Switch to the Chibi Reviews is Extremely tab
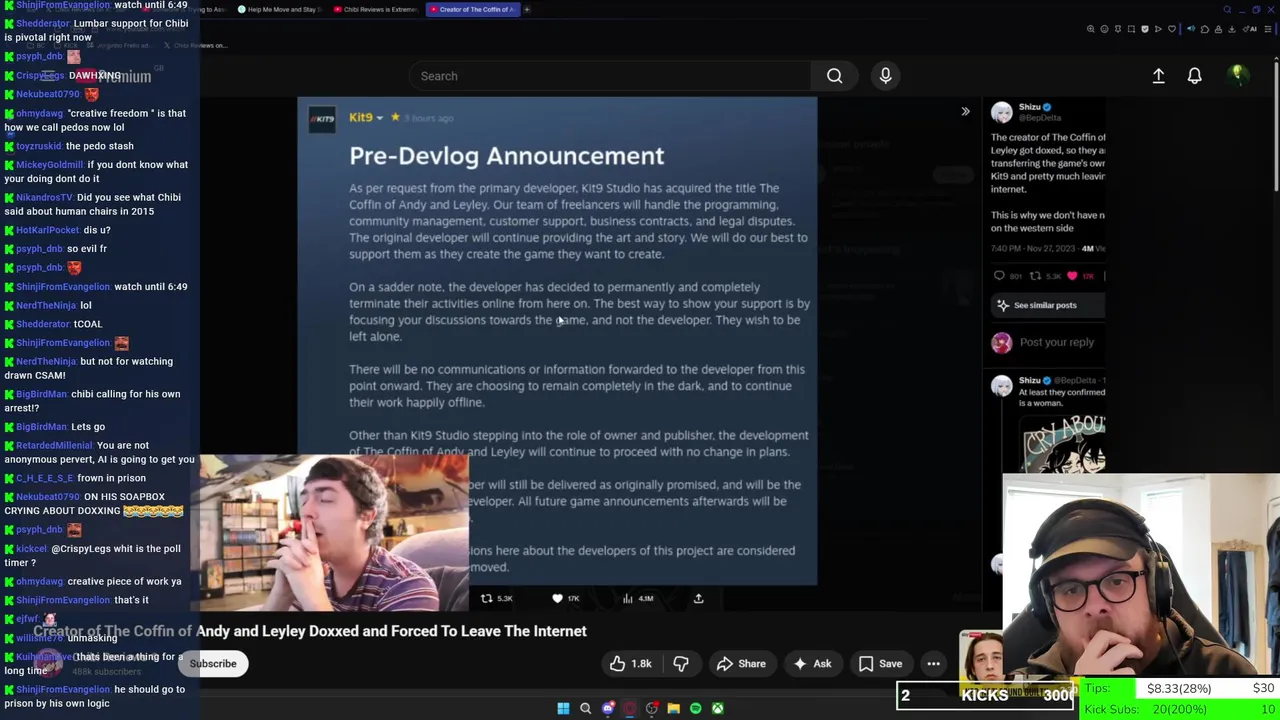Screen dimensions: 1280x720 [x=376, y=10]
